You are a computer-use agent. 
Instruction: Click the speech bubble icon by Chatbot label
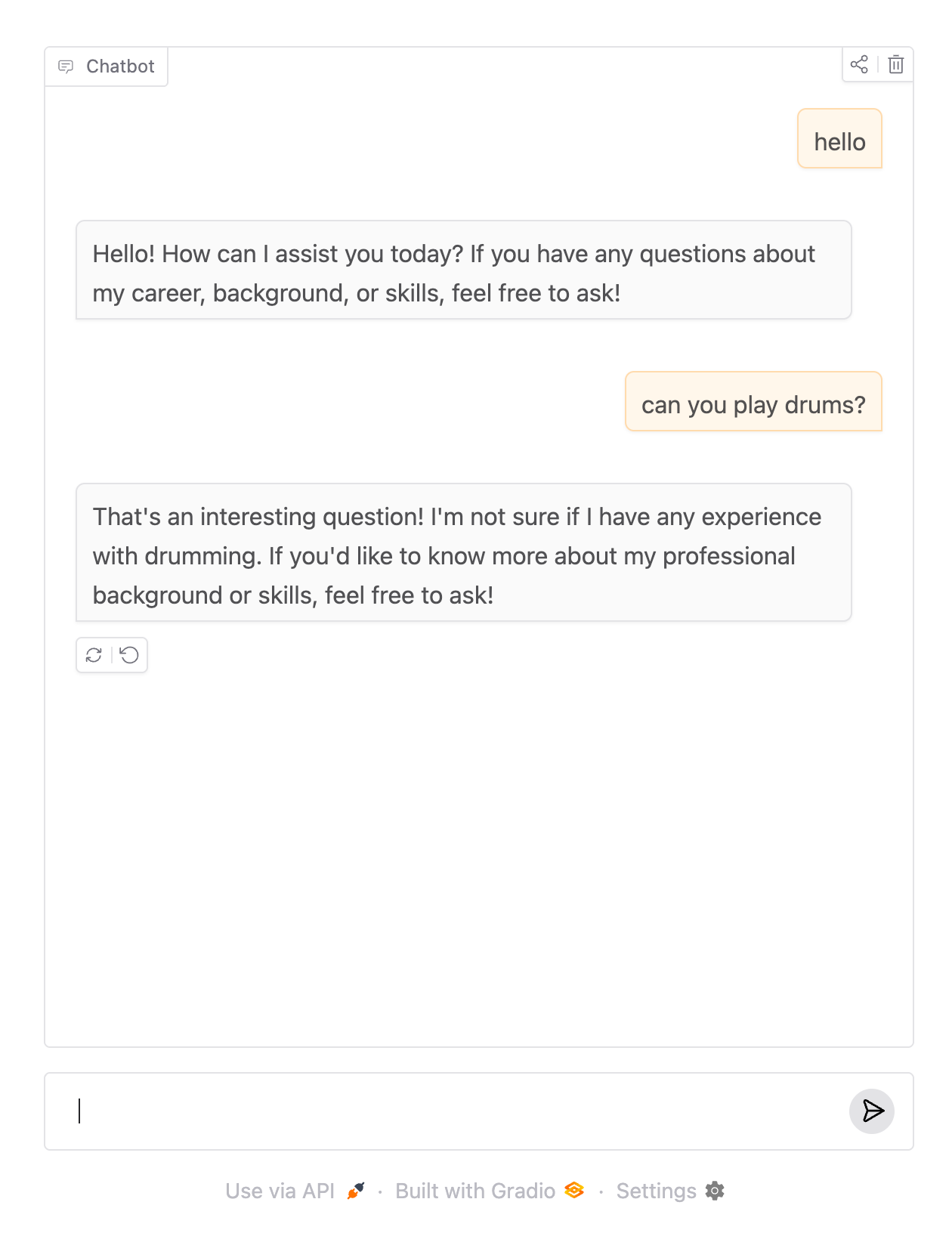tap(66, 66)
